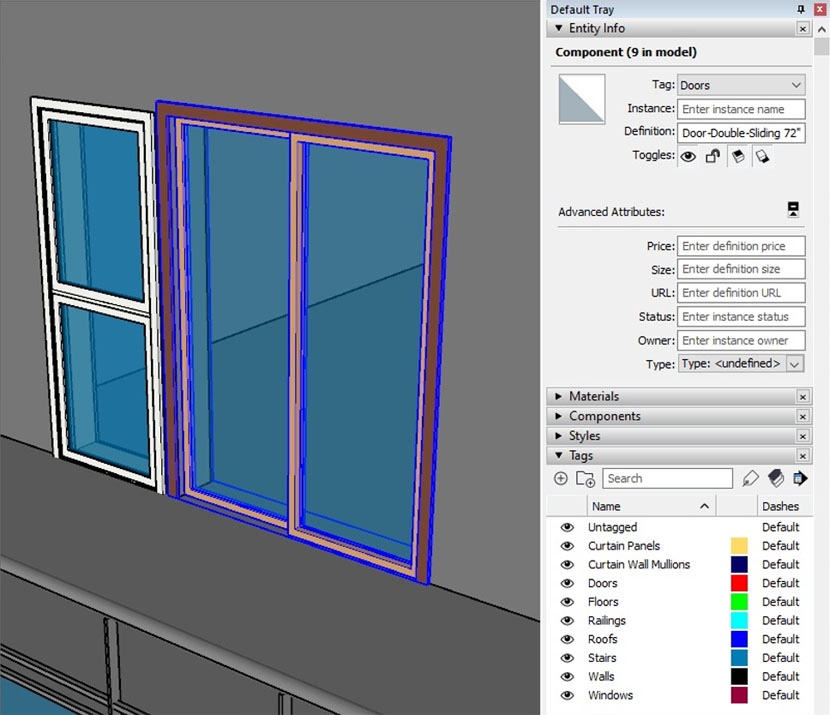Toggle the cast shadows icon
This screenshot has height=715, width=830.
point(738,156)
